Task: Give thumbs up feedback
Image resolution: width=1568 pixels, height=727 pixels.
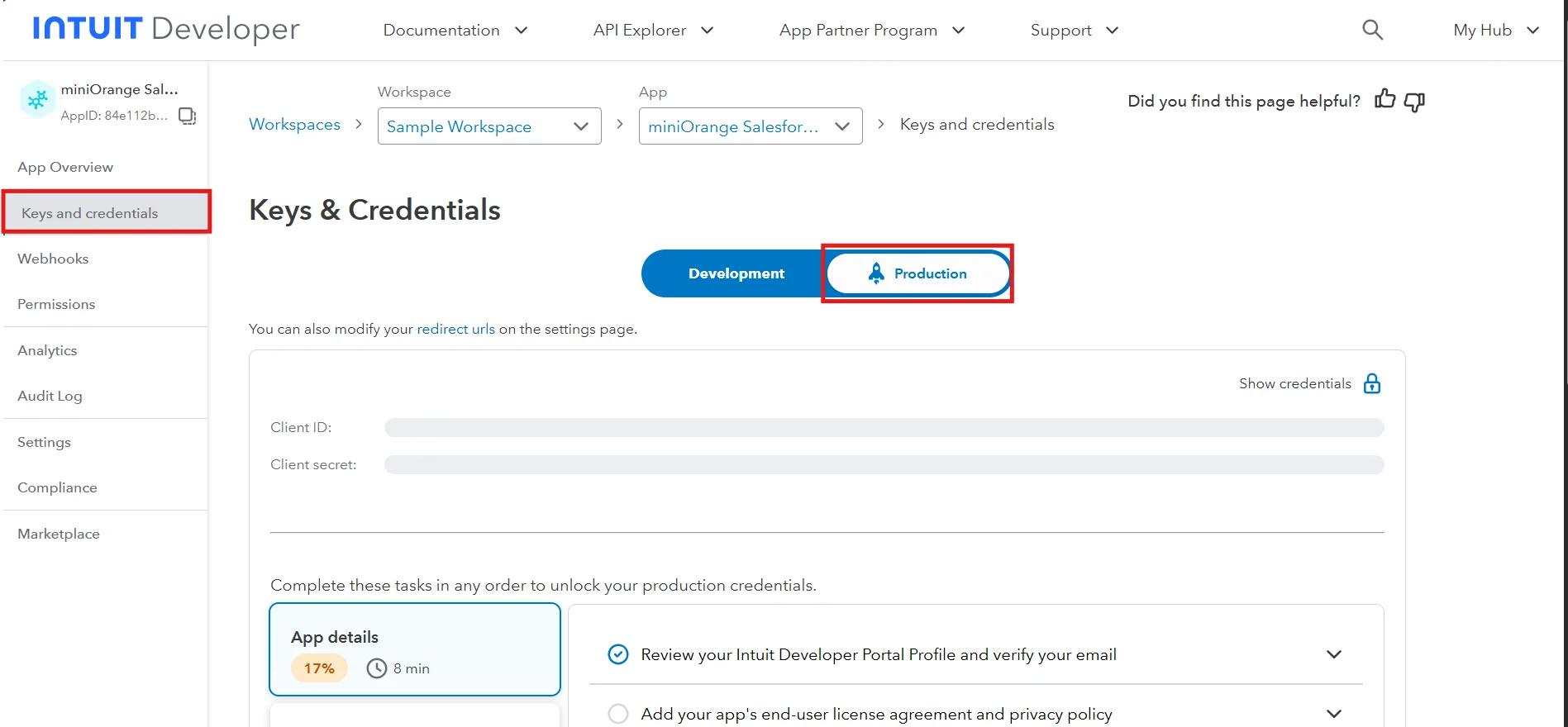Action: click(1385, 100)
